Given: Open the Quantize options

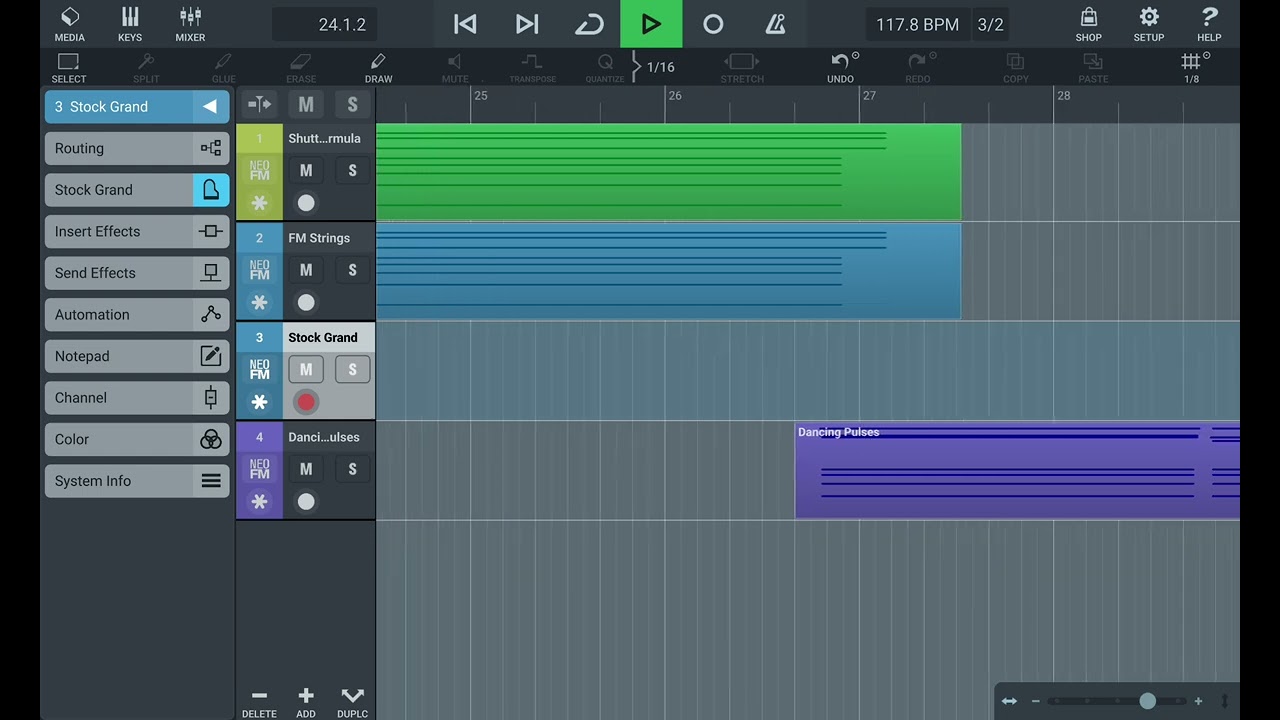Looking at the screenshot, I should point(605,68).
